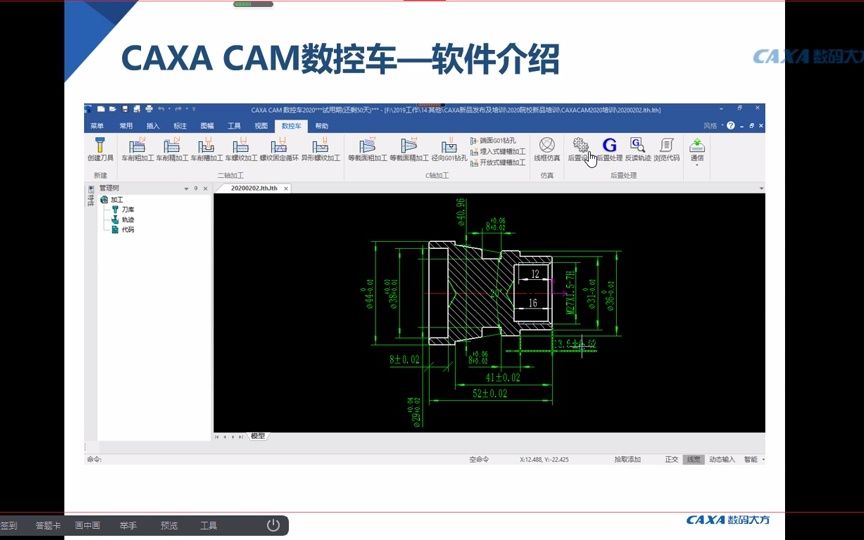Select 车螺纹加工 thread turning tool
The height and width of the screenshot is (540, 864).
241,149
